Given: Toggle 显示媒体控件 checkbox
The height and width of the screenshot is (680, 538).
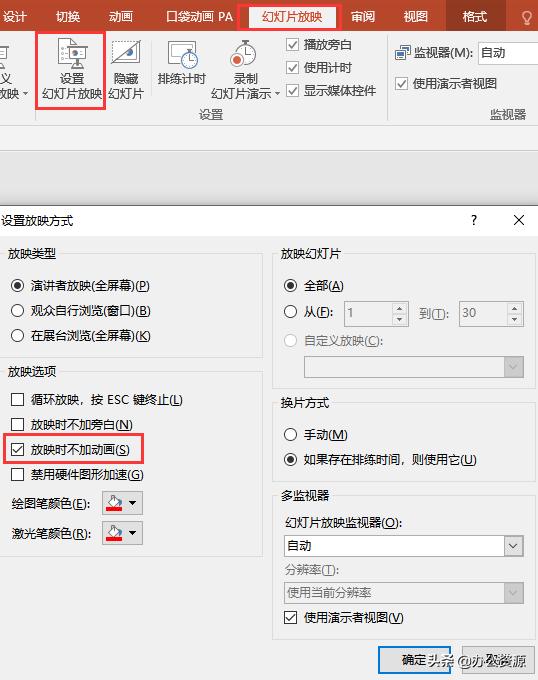Looking at the screenshot, I should pyautogui.click(x=293, y=91).
